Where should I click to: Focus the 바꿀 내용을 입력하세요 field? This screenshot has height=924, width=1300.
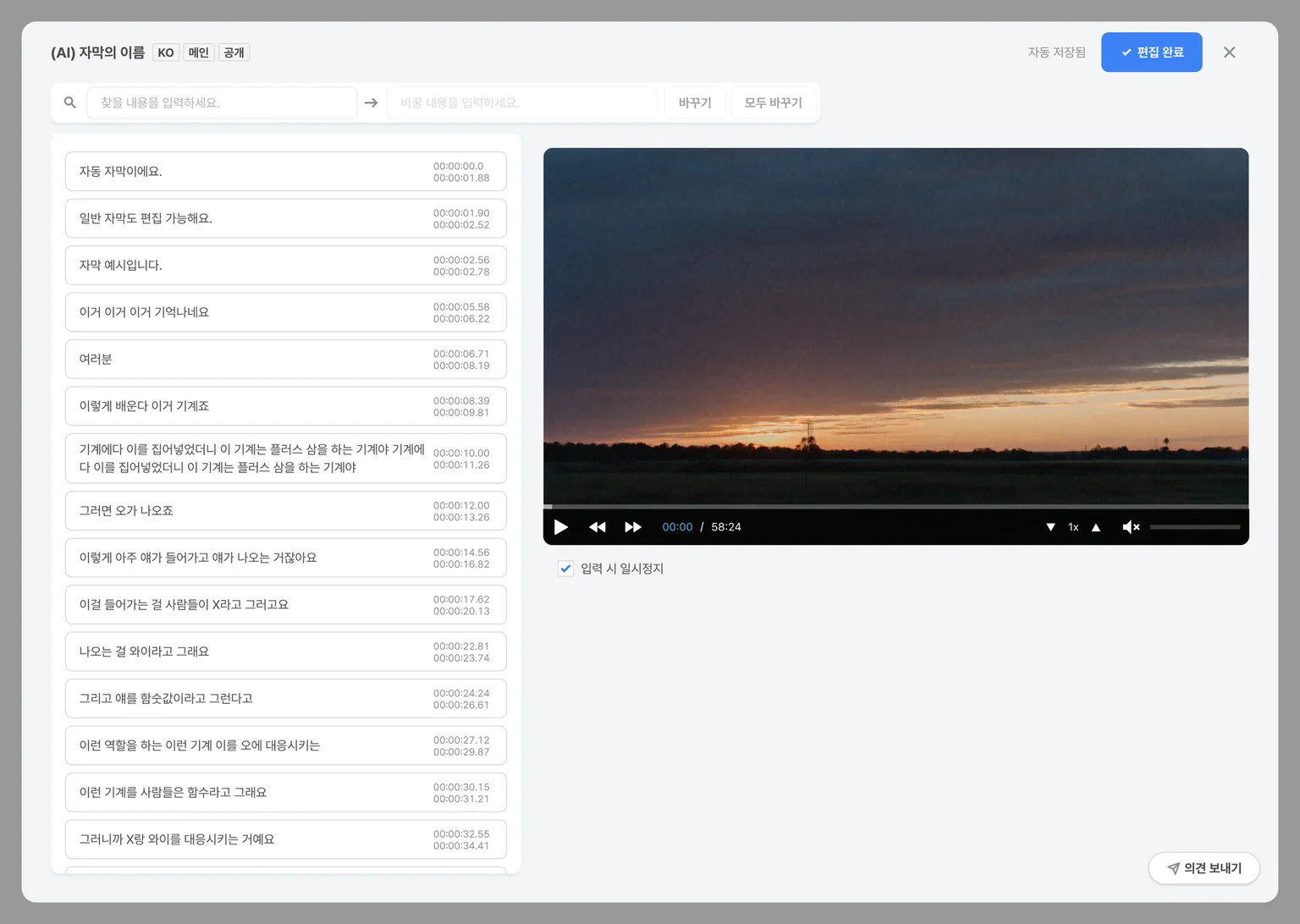point(521,102)
